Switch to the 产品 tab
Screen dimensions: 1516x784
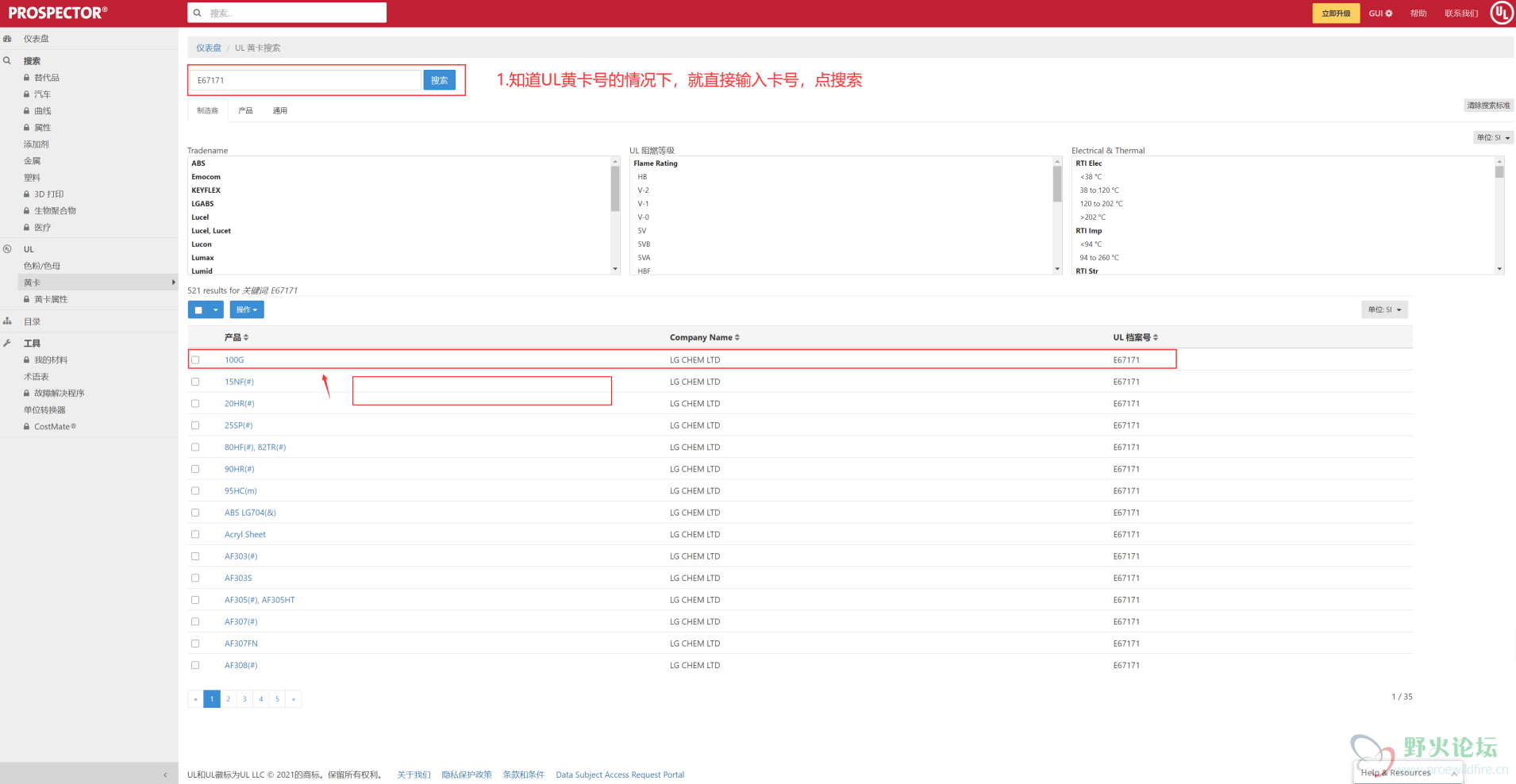pyautogui.click(x=245, y=110)
